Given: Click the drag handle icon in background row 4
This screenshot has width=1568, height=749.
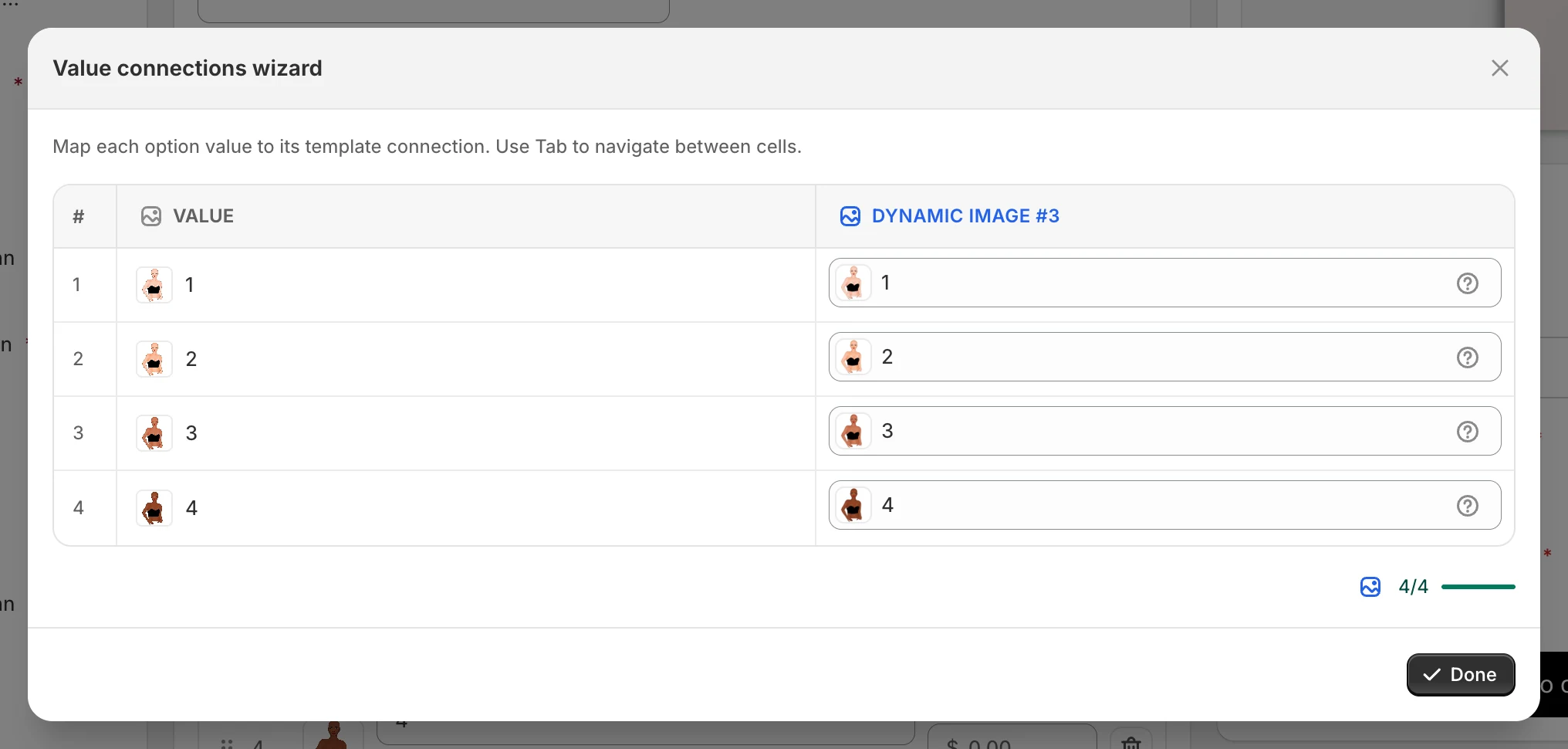Looking at the screenshot, I should 227,744.
